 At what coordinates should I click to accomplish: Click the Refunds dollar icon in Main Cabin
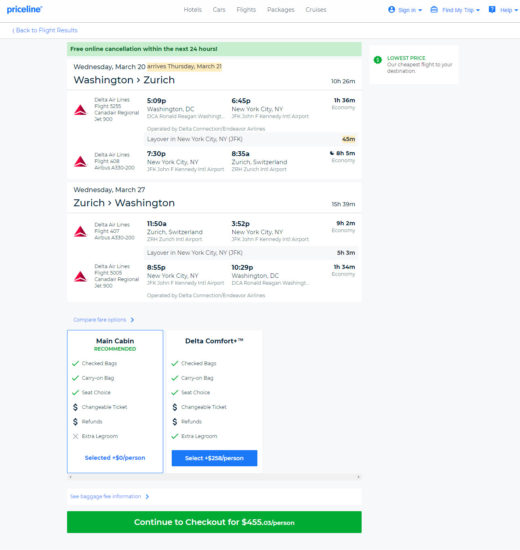coord(75,422)
